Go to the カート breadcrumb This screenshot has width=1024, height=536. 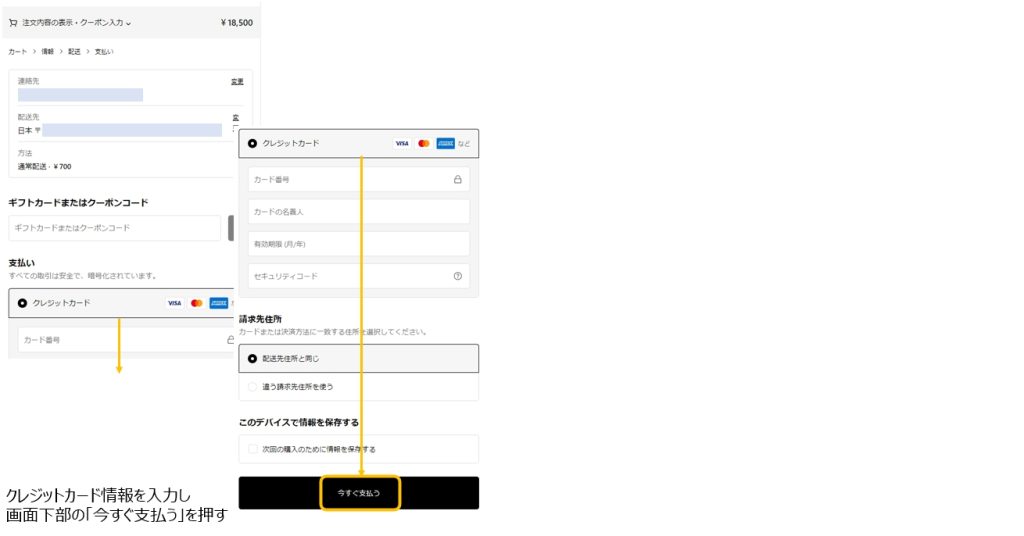tap(18, 52)
